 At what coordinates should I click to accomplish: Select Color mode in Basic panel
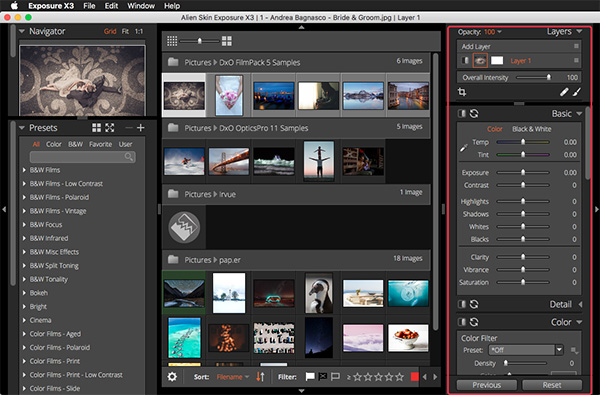coord(494,129)
